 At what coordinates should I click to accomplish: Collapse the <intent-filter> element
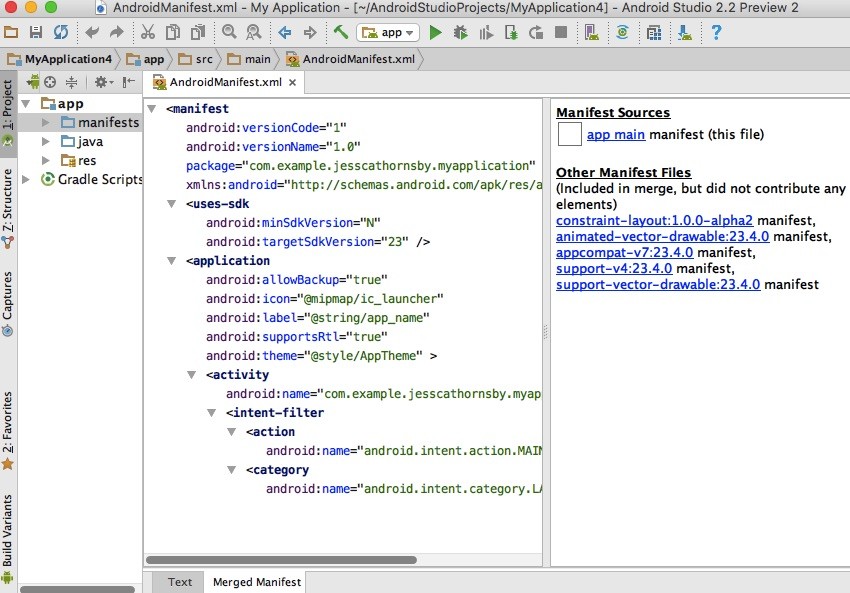click(211, 412)
